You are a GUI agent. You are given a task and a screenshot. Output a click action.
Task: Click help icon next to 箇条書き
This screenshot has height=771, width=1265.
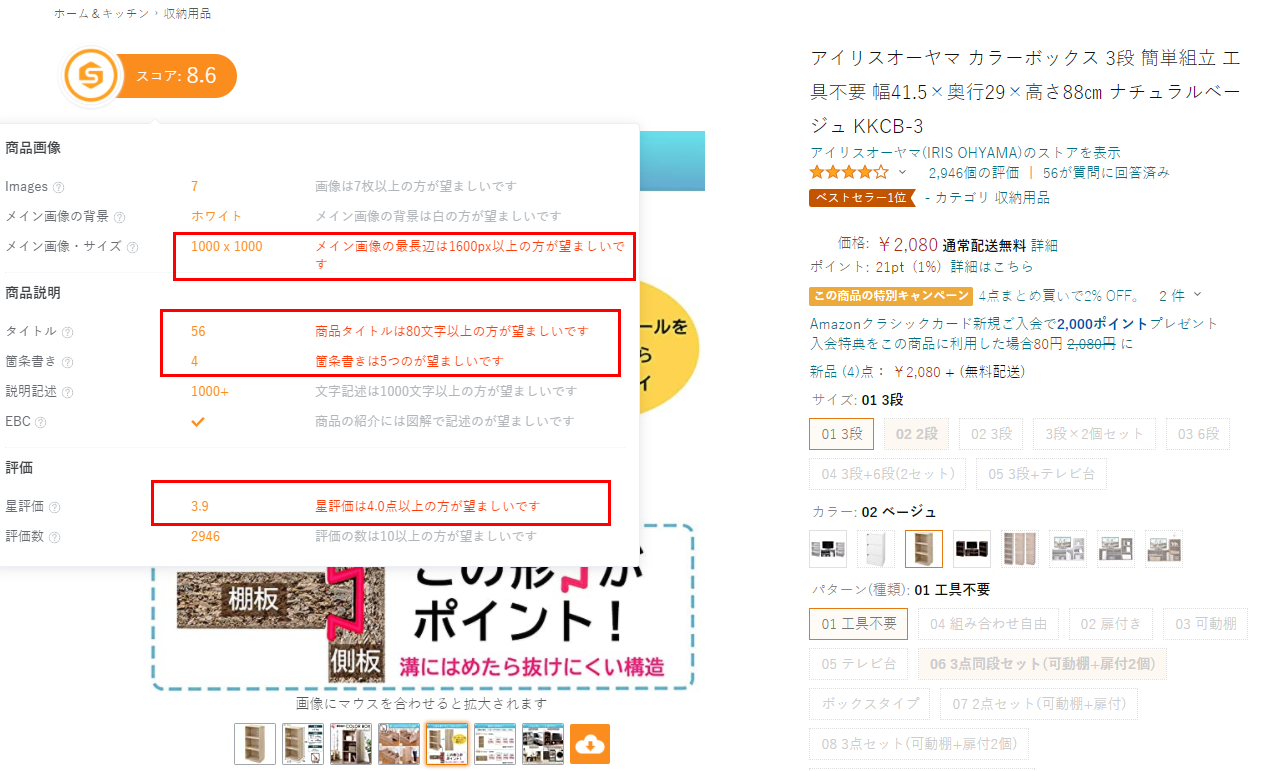[x=67, y=361]
